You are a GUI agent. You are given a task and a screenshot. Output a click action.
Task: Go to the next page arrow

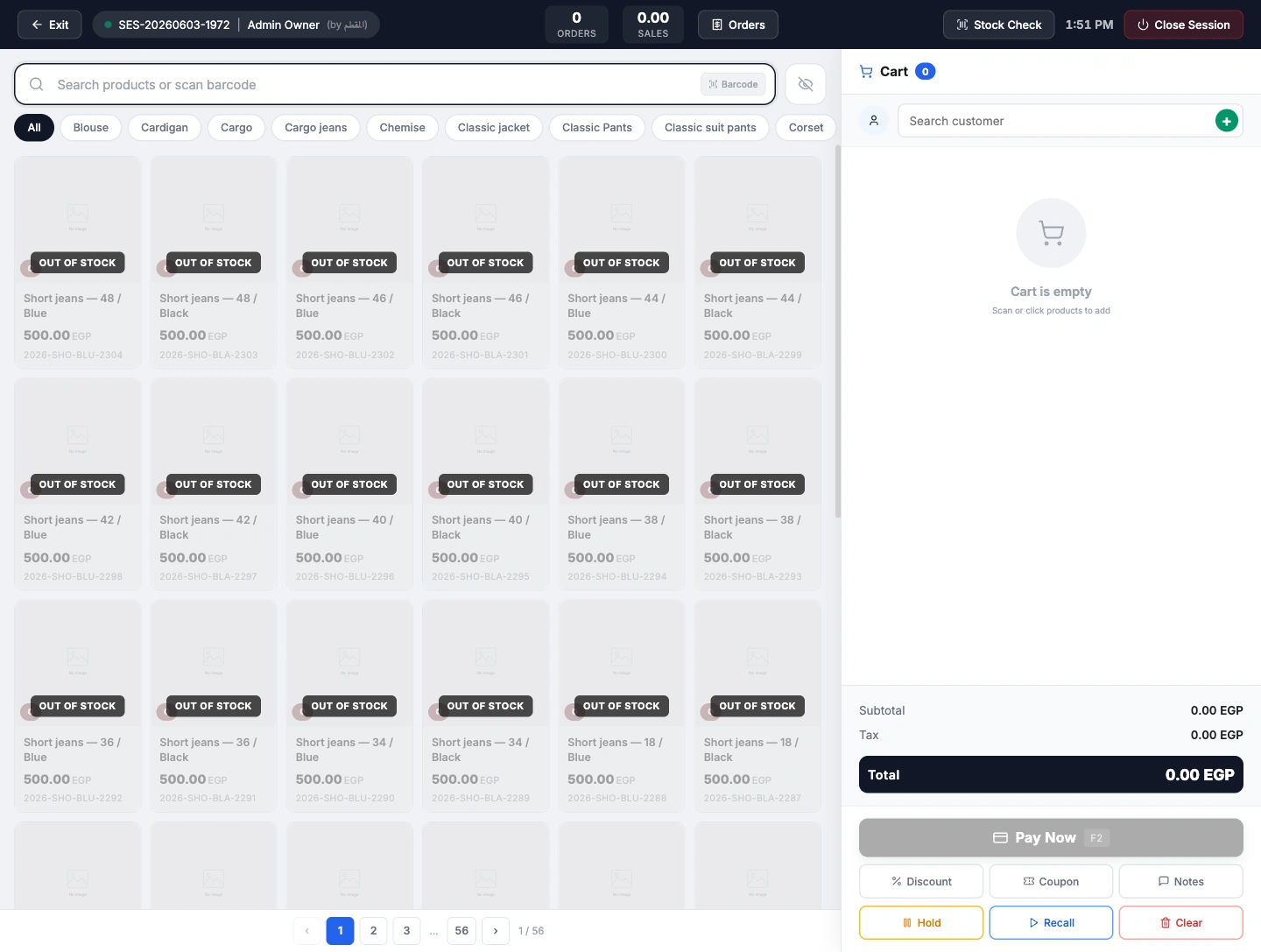(x=496, y=931)
